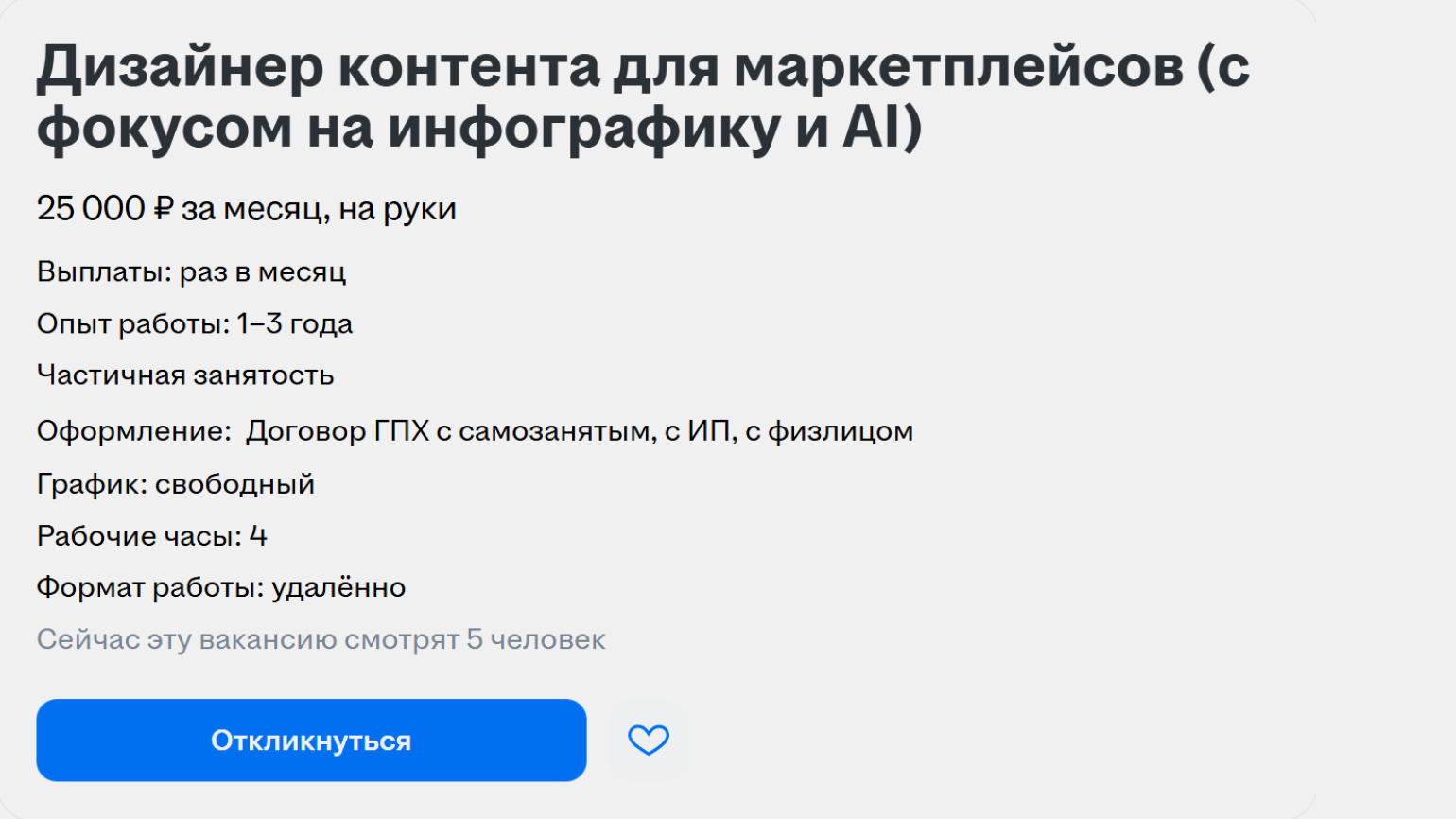
Task: Click the 'Опыт работы: 1–3 года' line
Action: point(194,324)
